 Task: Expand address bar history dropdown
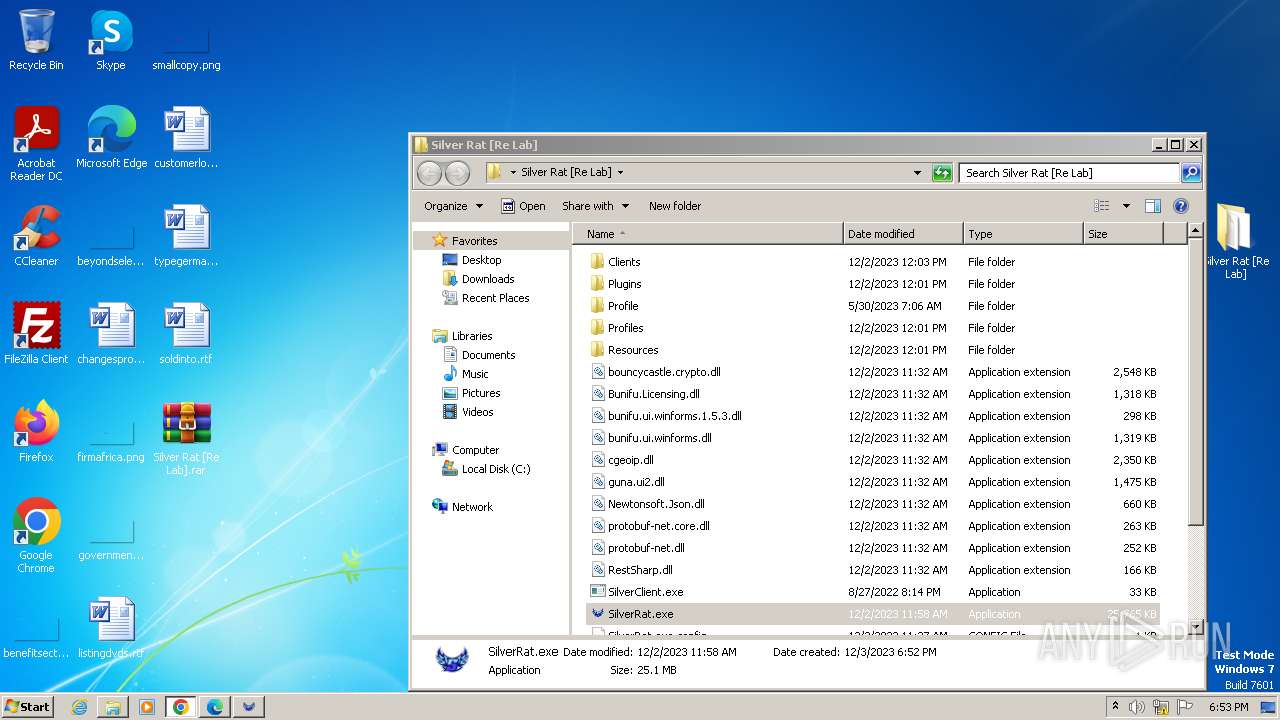click(917, 173)
